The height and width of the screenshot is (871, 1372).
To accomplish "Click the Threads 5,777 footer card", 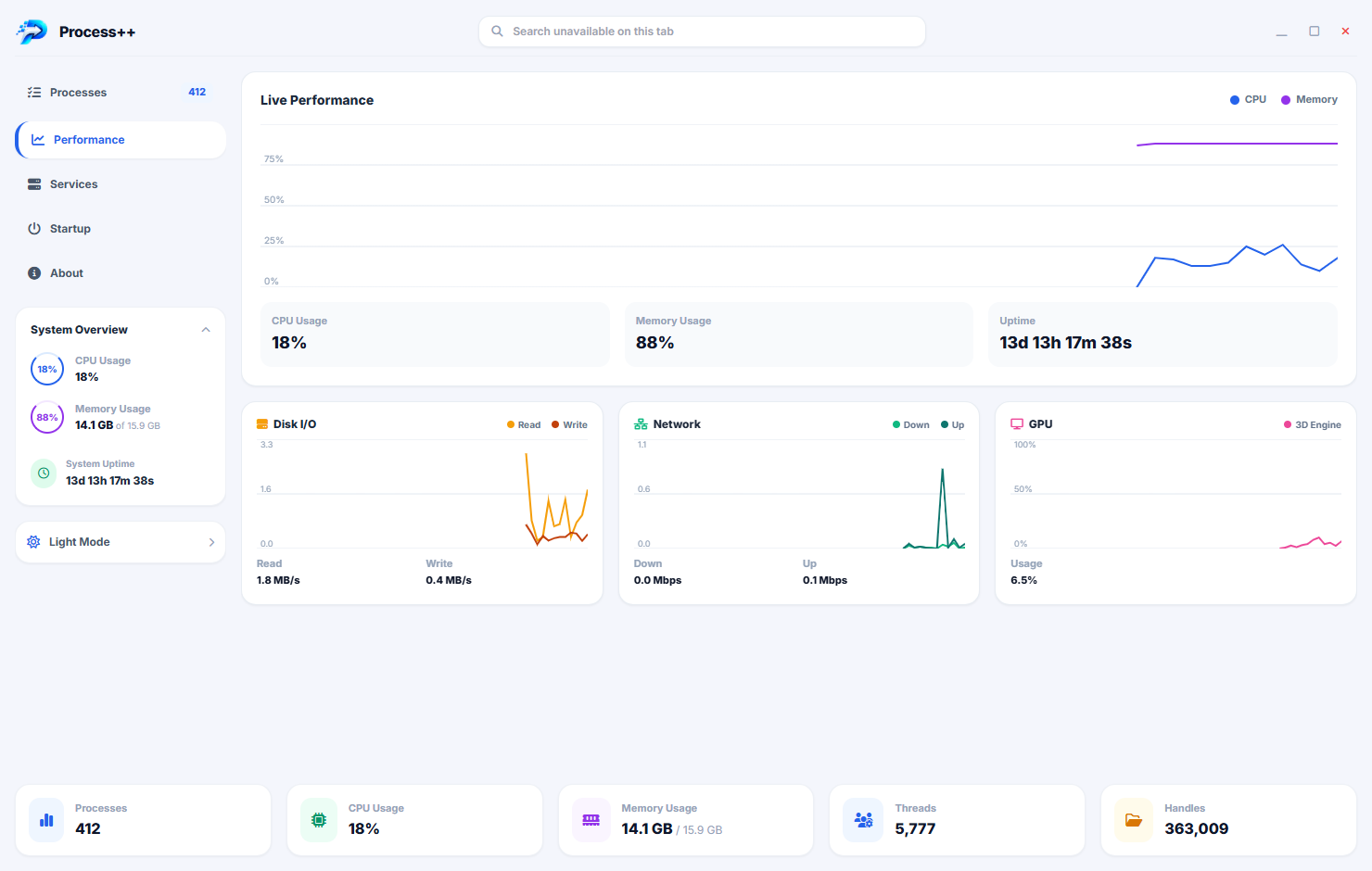I will click(x=957, y=820).
